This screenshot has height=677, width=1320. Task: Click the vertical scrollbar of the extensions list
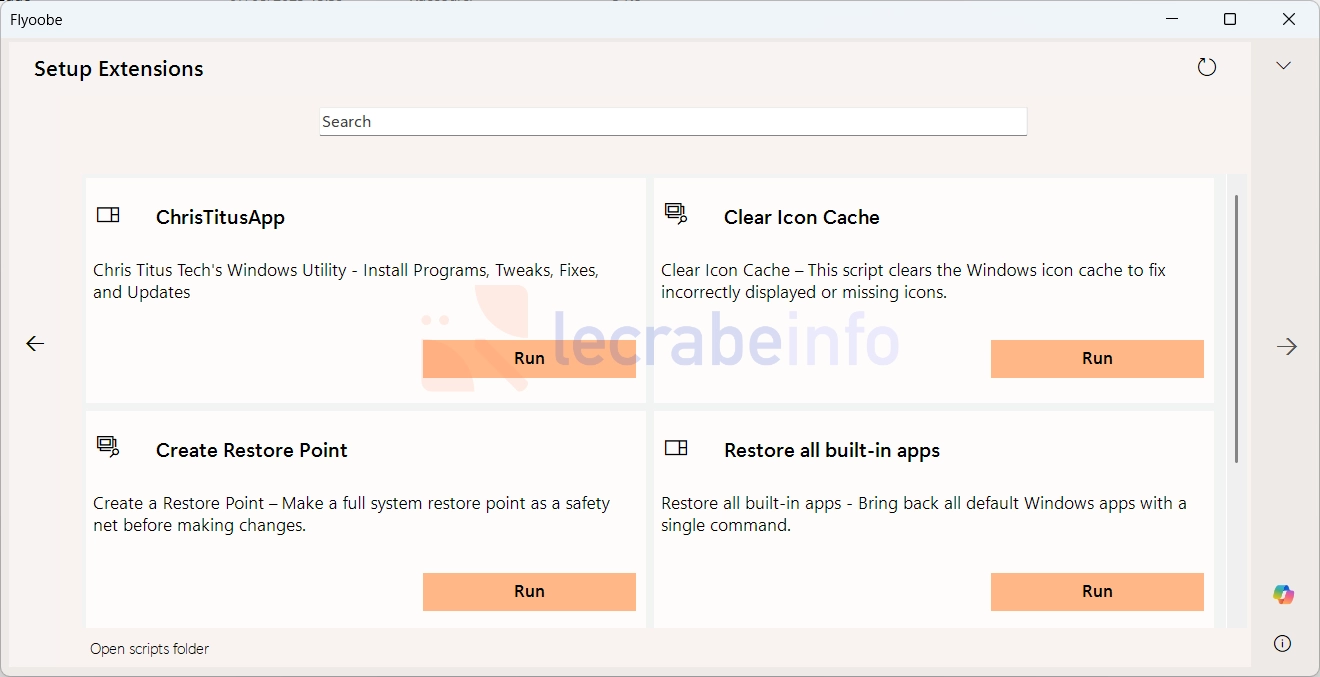[1237, 329]
